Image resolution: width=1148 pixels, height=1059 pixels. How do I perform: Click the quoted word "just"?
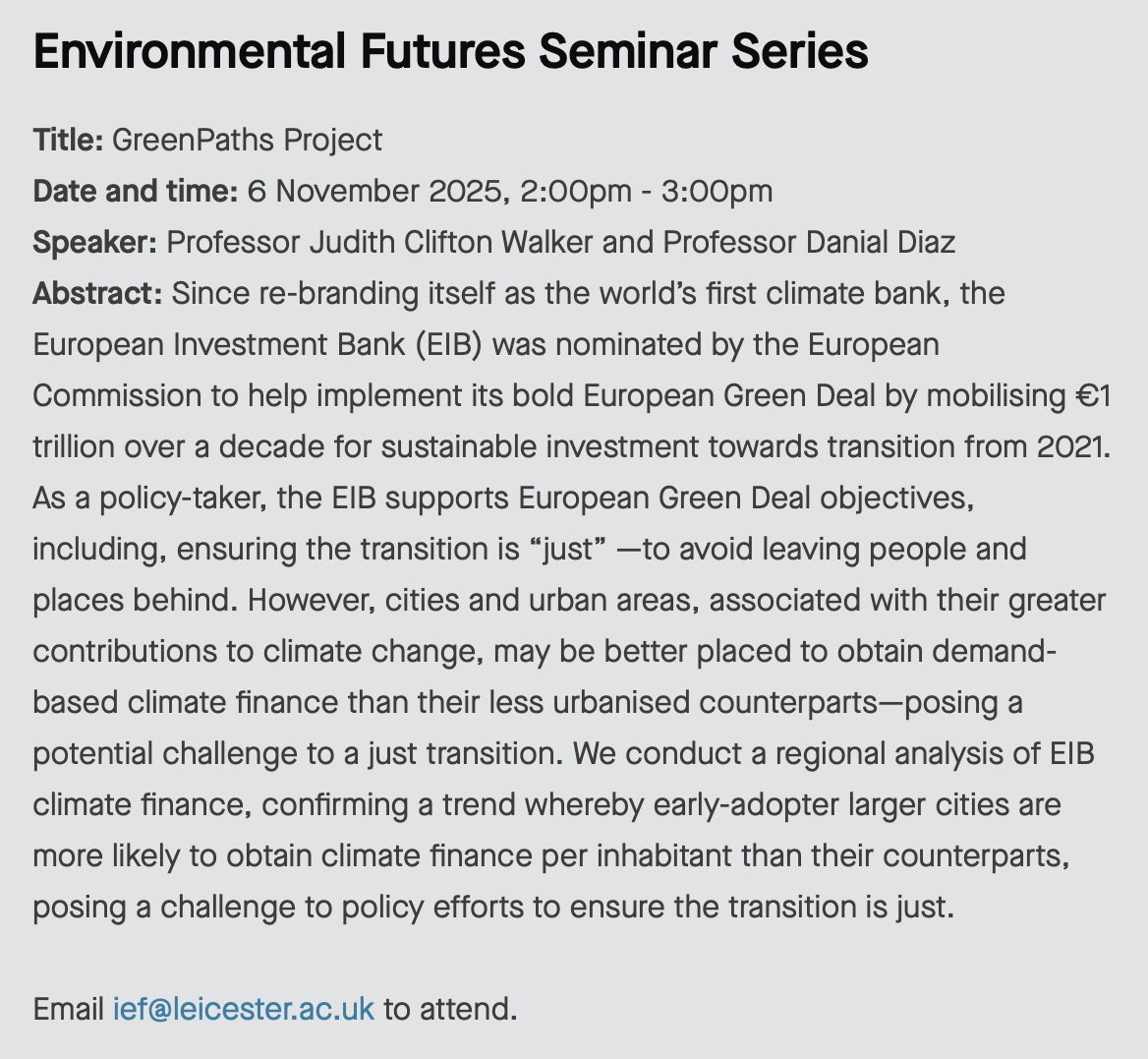click(568, 549)
